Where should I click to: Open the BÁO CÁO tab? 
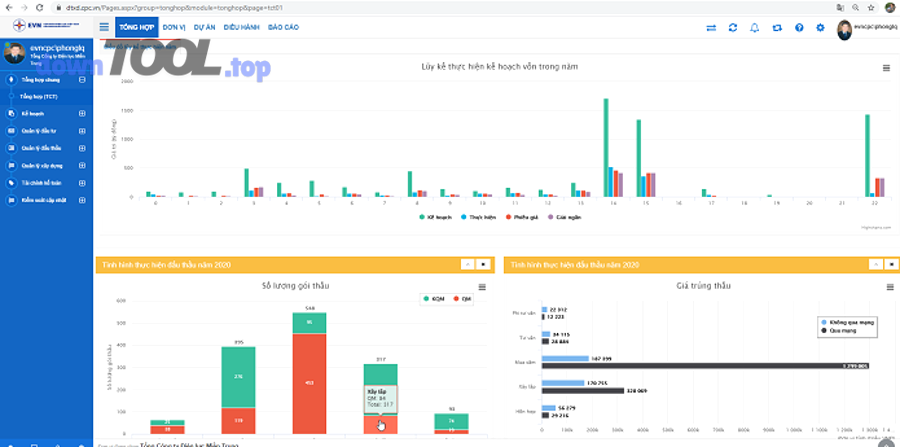pyautogui.click(x=285, y=27)
